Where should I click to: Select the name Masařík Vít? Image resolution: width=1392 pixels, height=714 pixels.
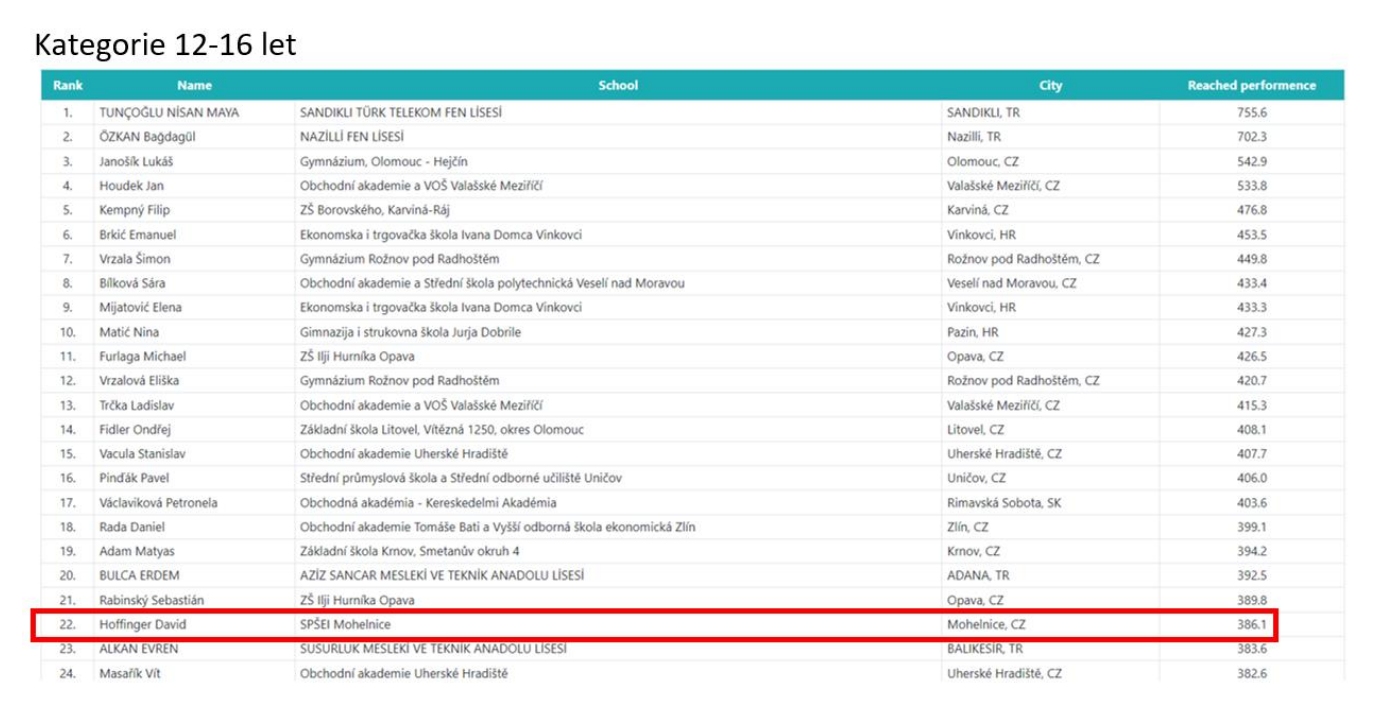(129, 674)
